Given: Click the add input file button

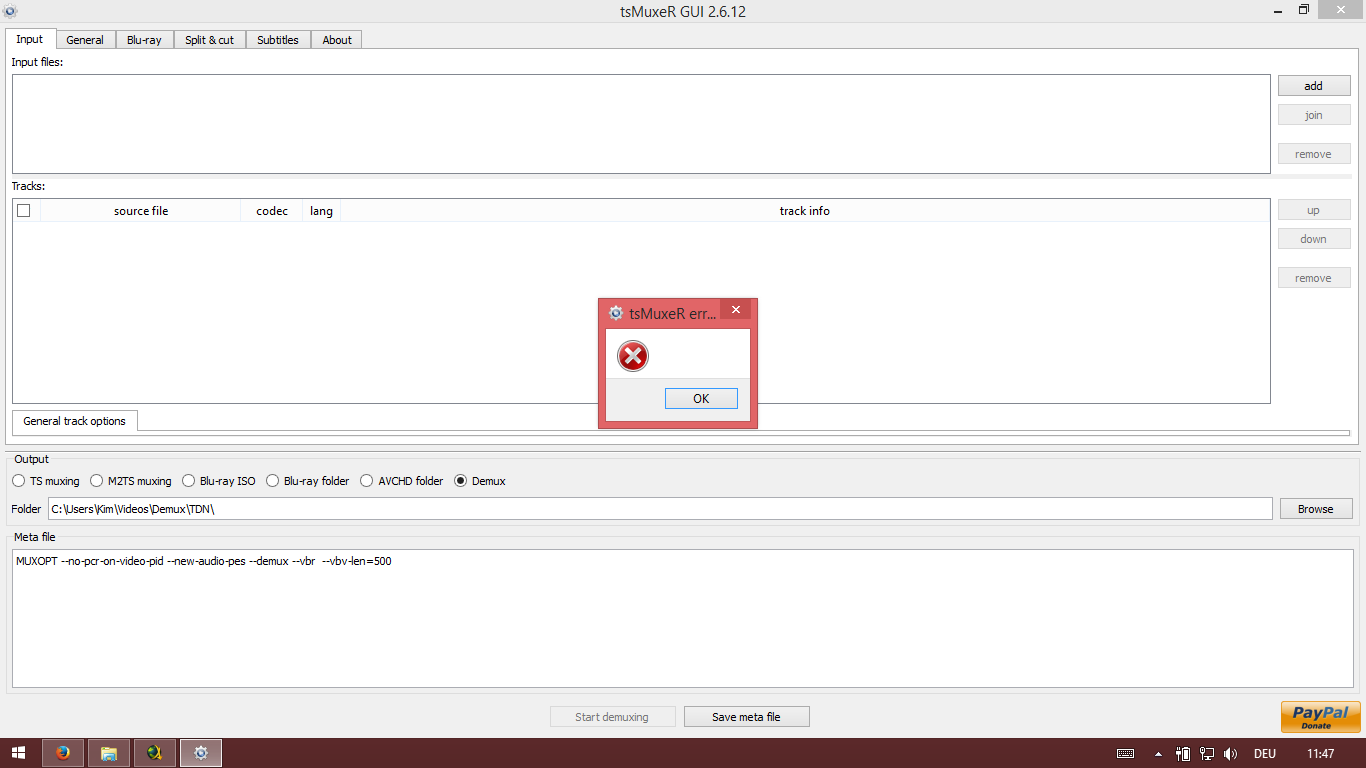Looking at the screenshot, I should (x=1314, y=86).
